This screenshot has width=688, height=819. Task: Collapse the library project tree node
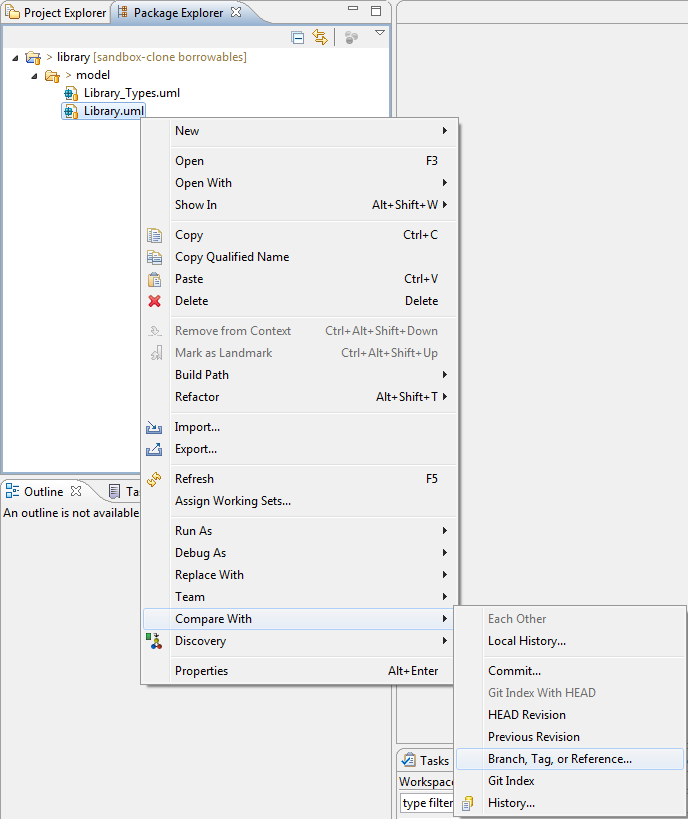tap(15, 57)
